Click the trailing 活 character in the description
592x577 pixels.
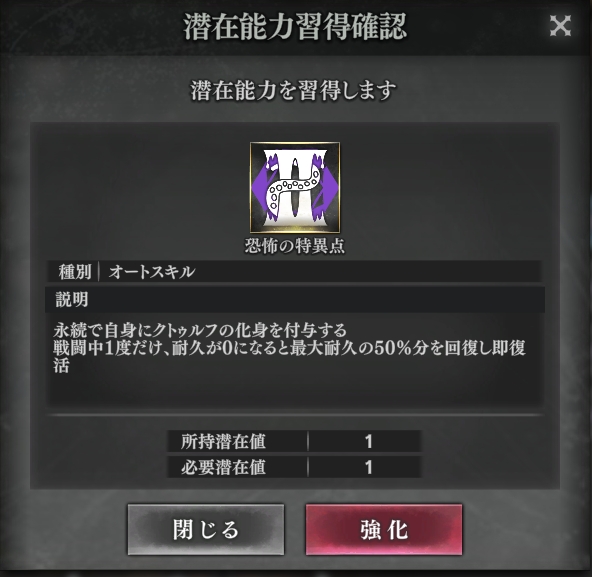(61, 365)
